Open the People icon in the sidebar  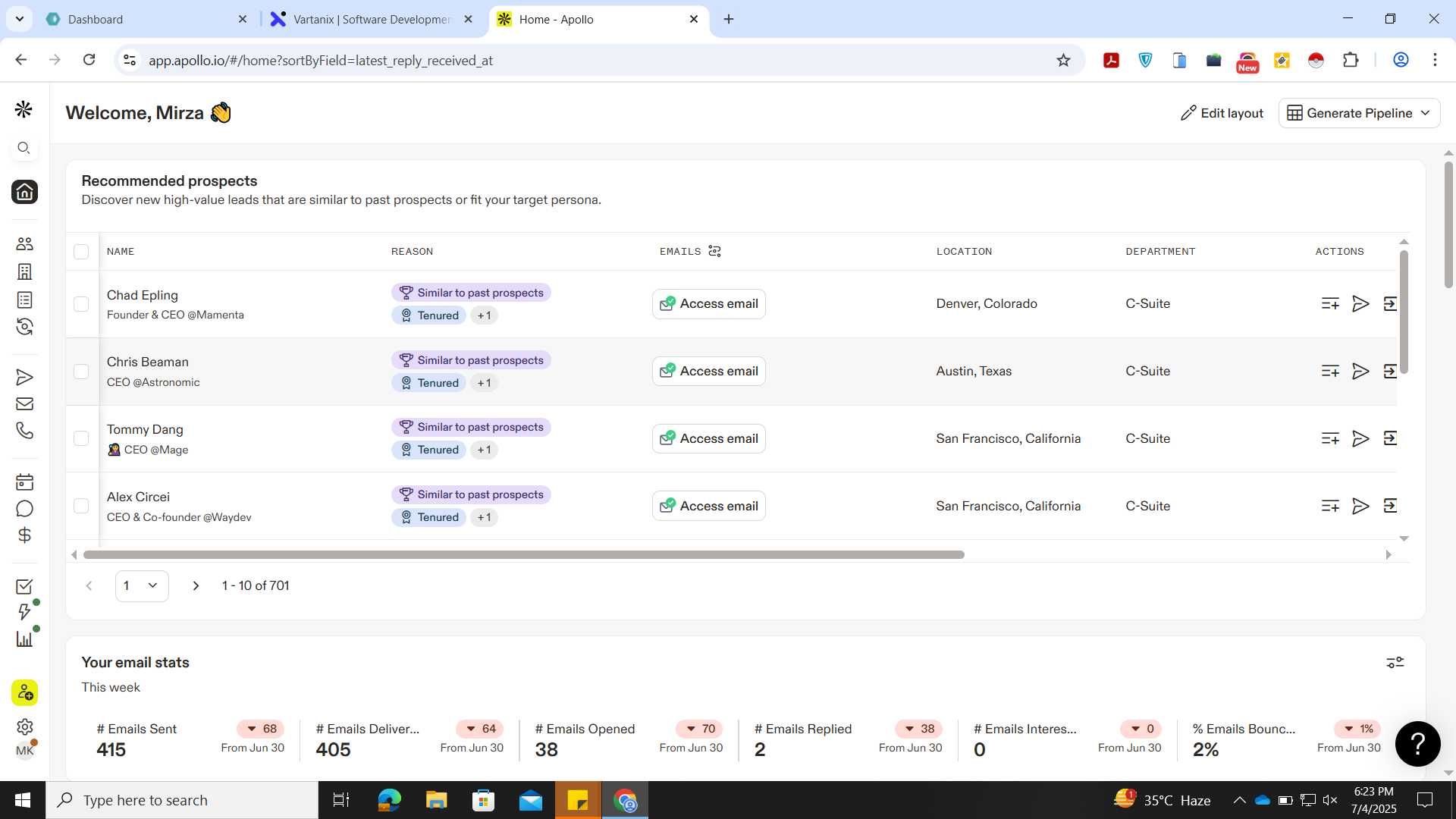pos(24,243)
